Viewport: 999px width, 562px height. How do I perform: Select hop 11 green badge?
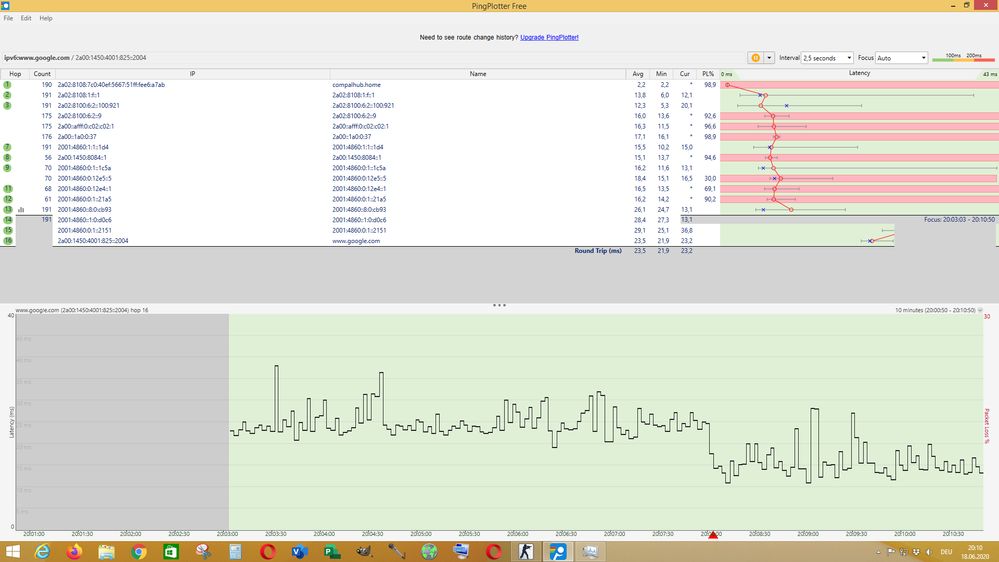pos(8,189)
